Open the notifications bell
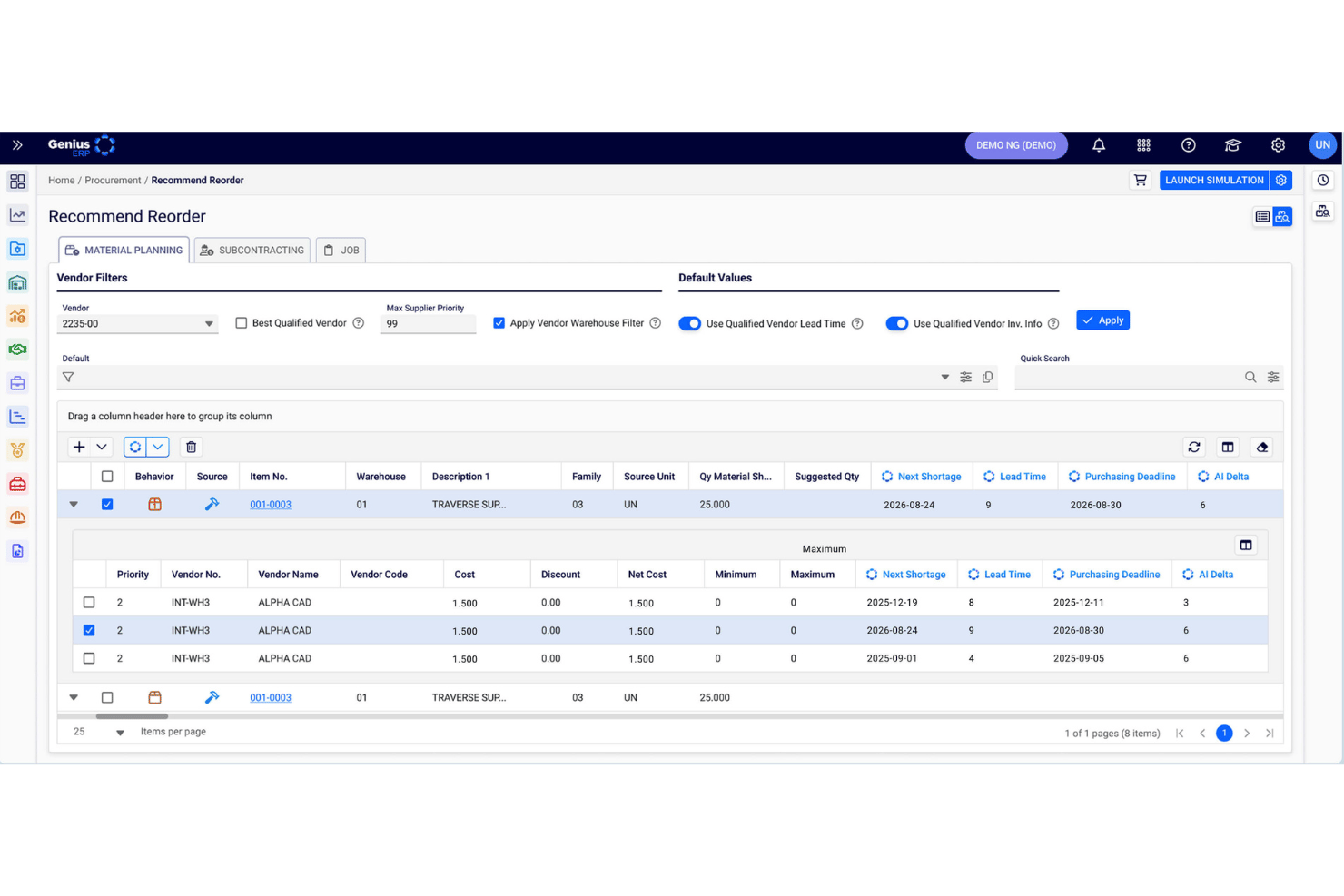The width and height of the screenshot is (1344, 896). coord(1099,145)
